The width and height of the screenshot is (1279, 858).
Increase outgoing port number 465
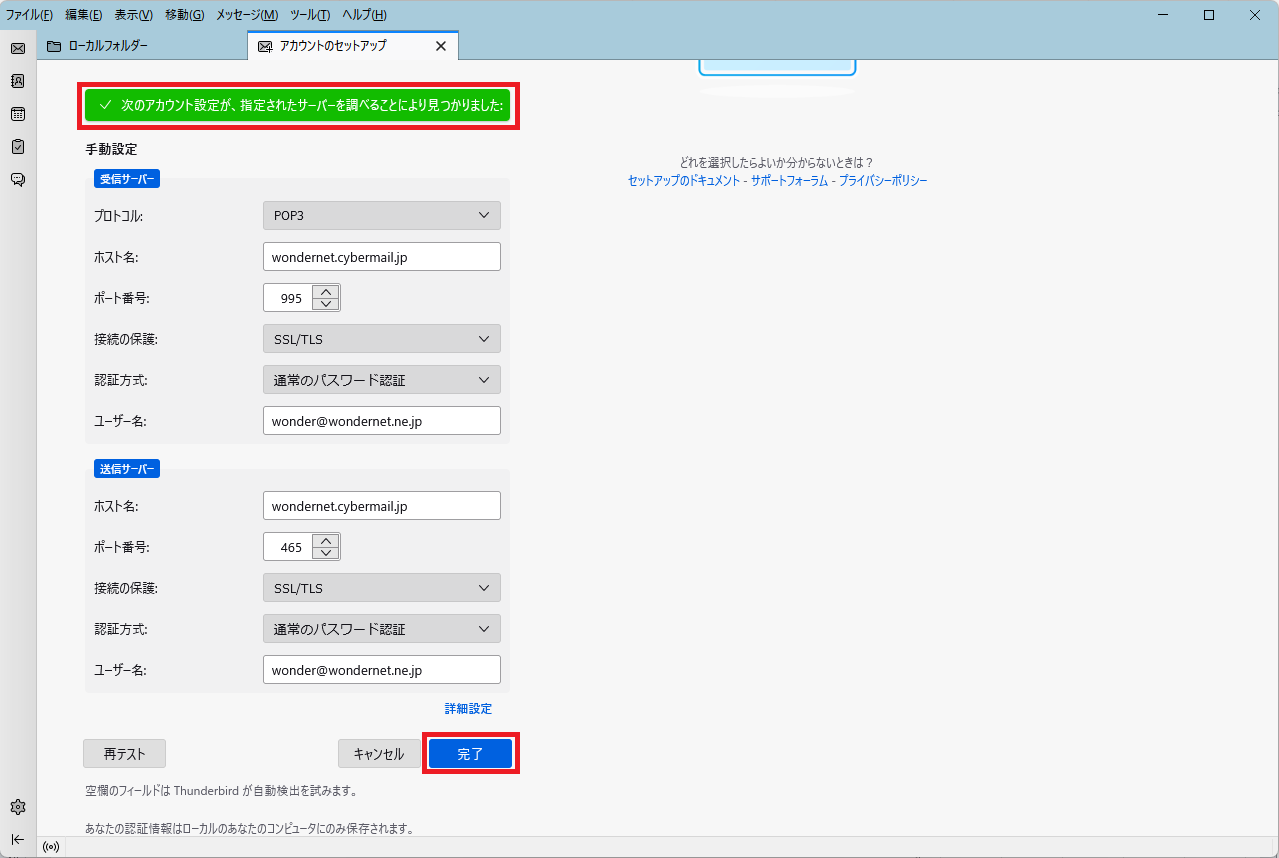(326, 541)
